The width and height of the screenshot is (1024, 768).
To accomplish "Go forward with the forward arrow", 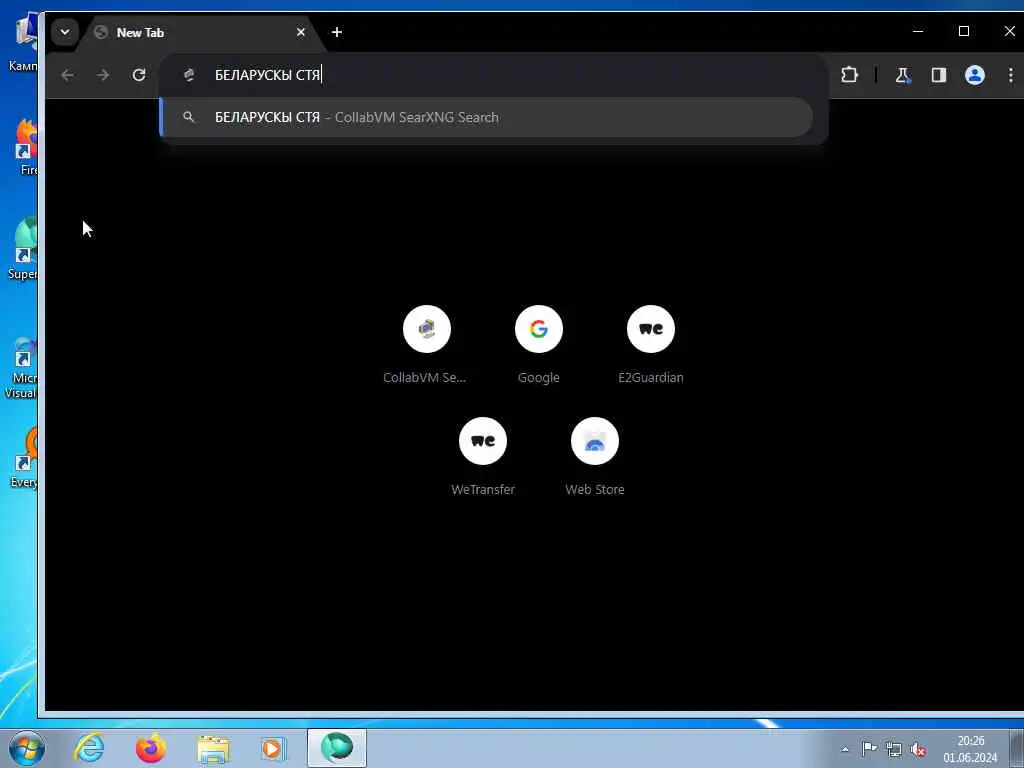I will click(x=103, y=75).
